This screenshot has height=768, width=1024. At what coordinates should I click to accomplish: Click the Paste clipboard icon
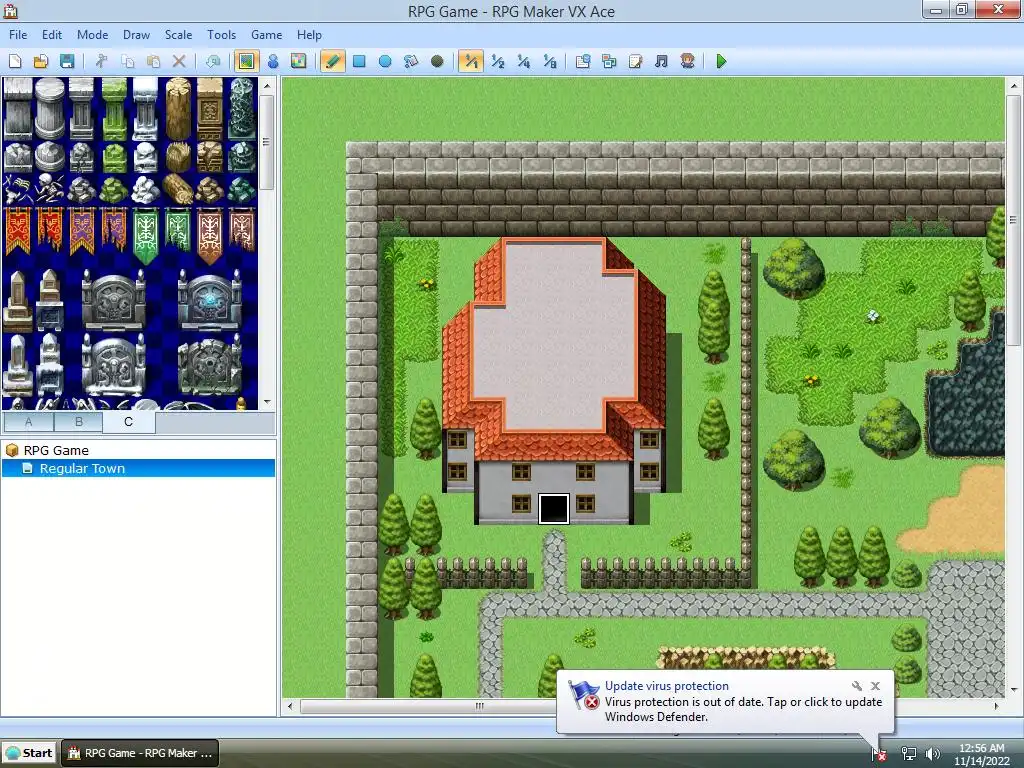(153, 61)
